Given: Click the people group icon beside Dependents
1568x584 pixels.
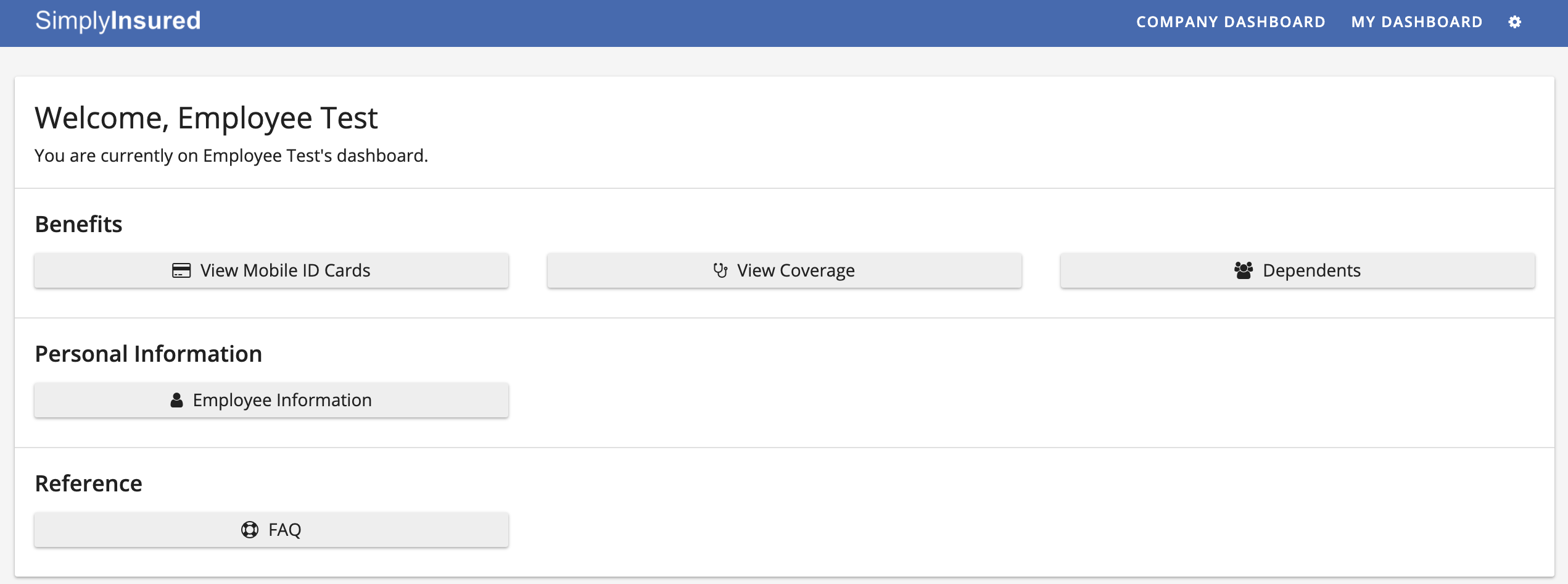Looking at the screenshot, I should coord(1243,270).
